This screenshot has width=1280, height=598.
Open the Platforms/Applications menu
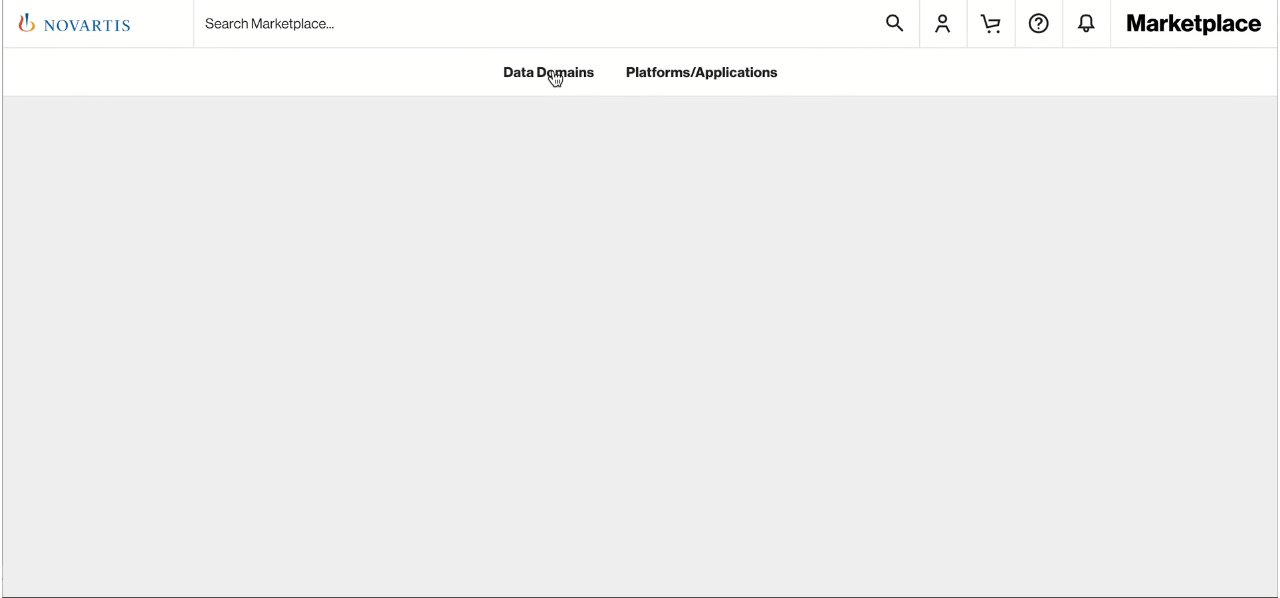pyautogui.click(x=701, y=72)
